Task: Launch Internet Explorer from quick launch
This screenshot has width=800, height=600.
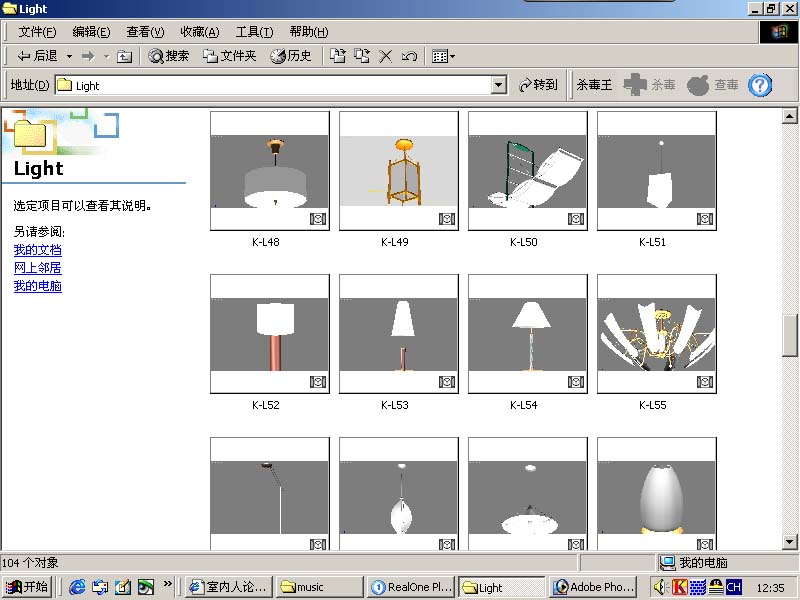Action: pyautogui.click(x=77, y=587)
